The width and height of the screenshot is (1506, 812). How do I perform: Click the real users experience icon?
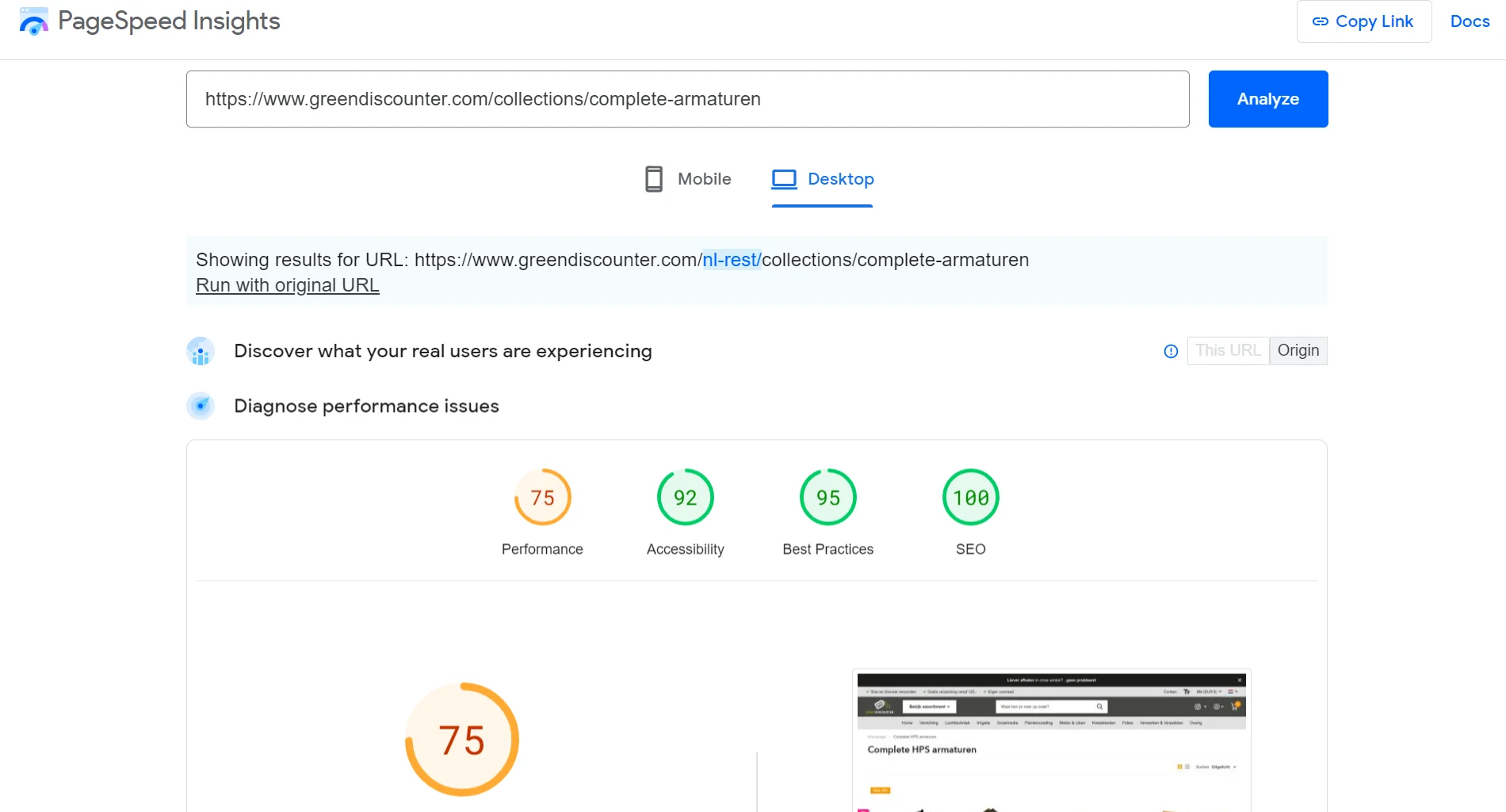pos(201,351)
